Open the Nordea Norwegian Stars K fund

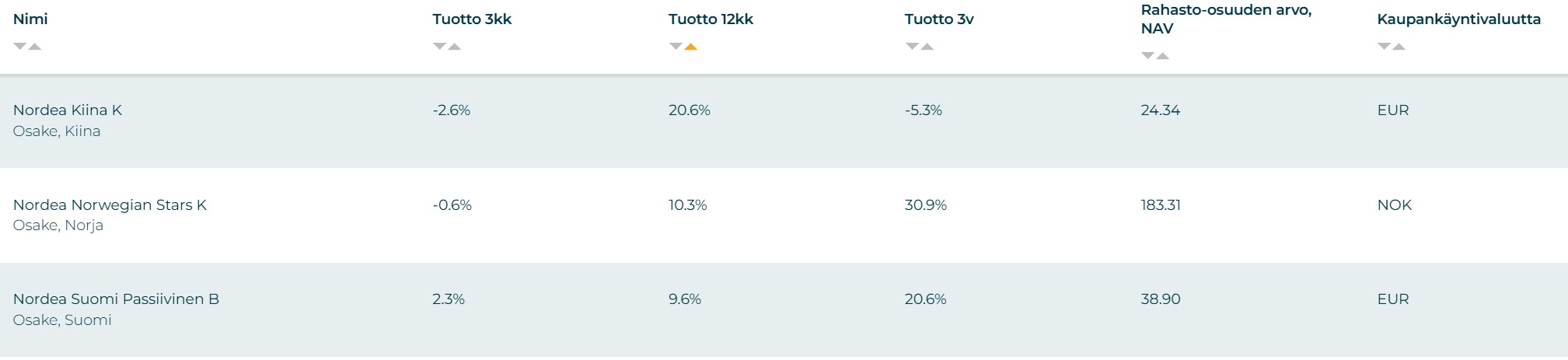tap(110, 204)
